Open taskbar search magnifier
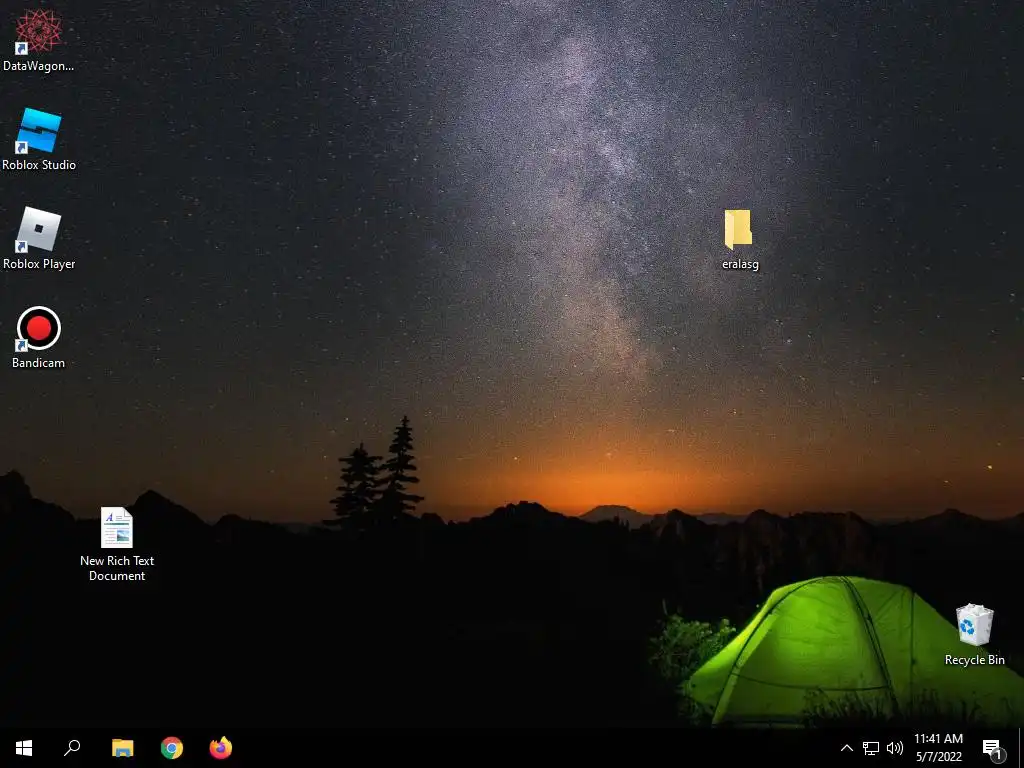Screen dimensions: 1024x768 pyautogui.click(x=72, y=748)
